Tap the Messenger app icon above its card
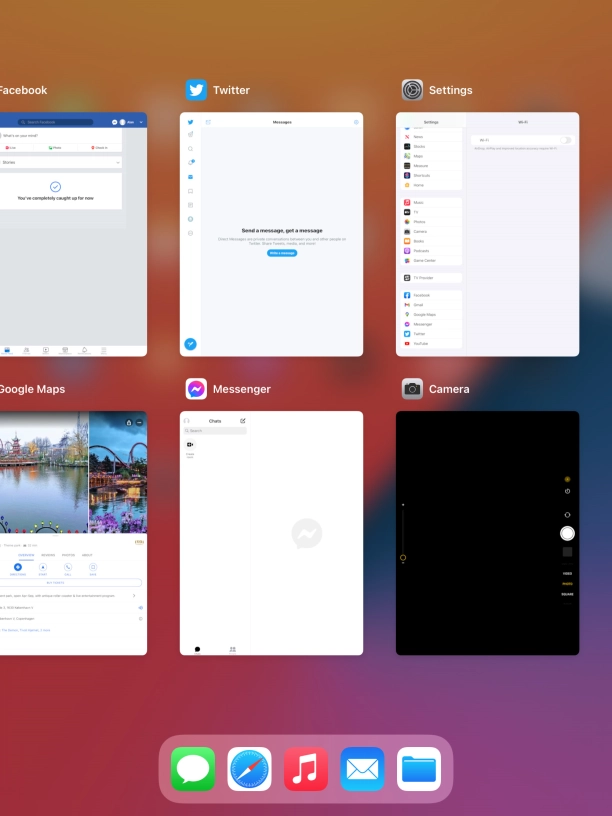612x816 pixels. tap(197, 389)
